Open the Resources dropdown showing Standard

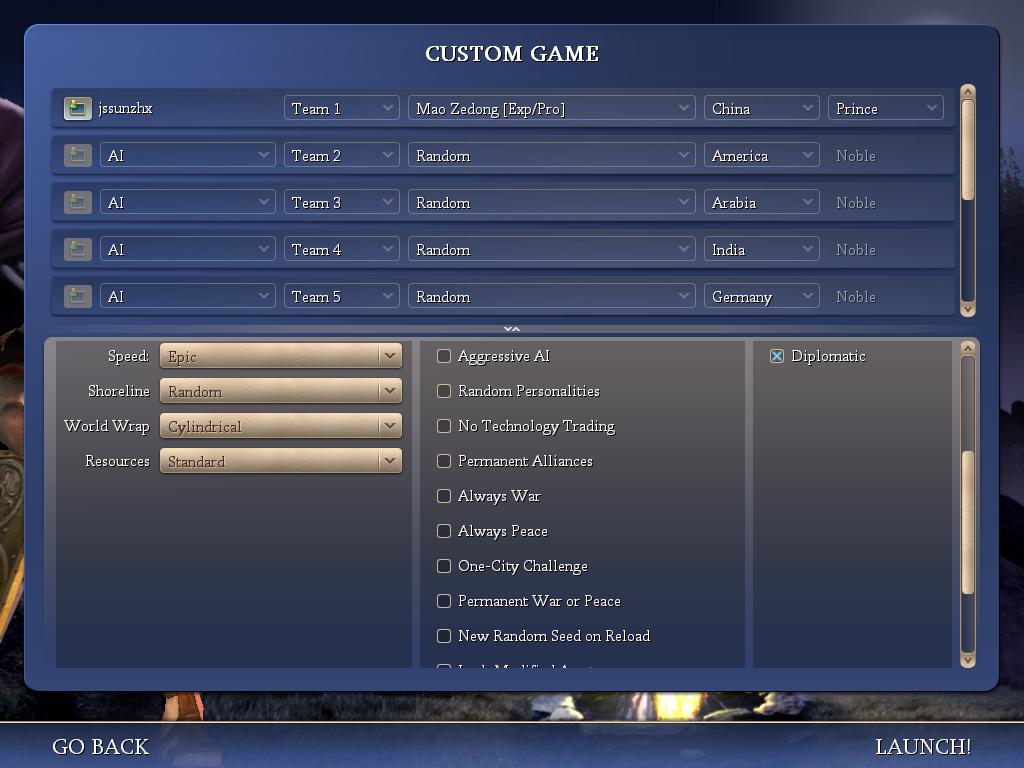[281, 461]
